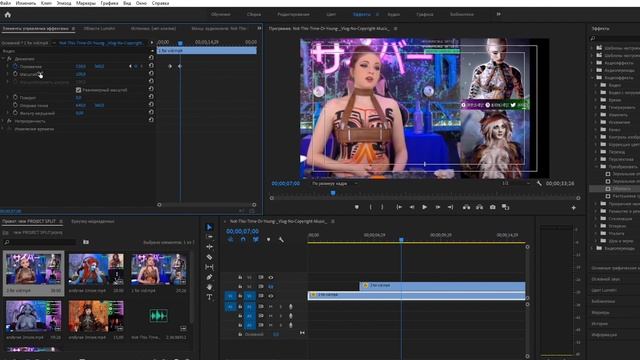Open the Program monitor zoom level dropdown

click(x=335, y=184)
